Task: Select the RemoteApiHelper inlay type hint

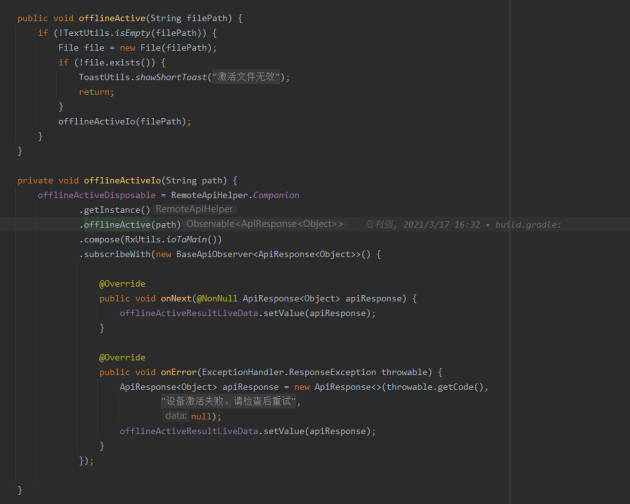Action: coord(194,209)
